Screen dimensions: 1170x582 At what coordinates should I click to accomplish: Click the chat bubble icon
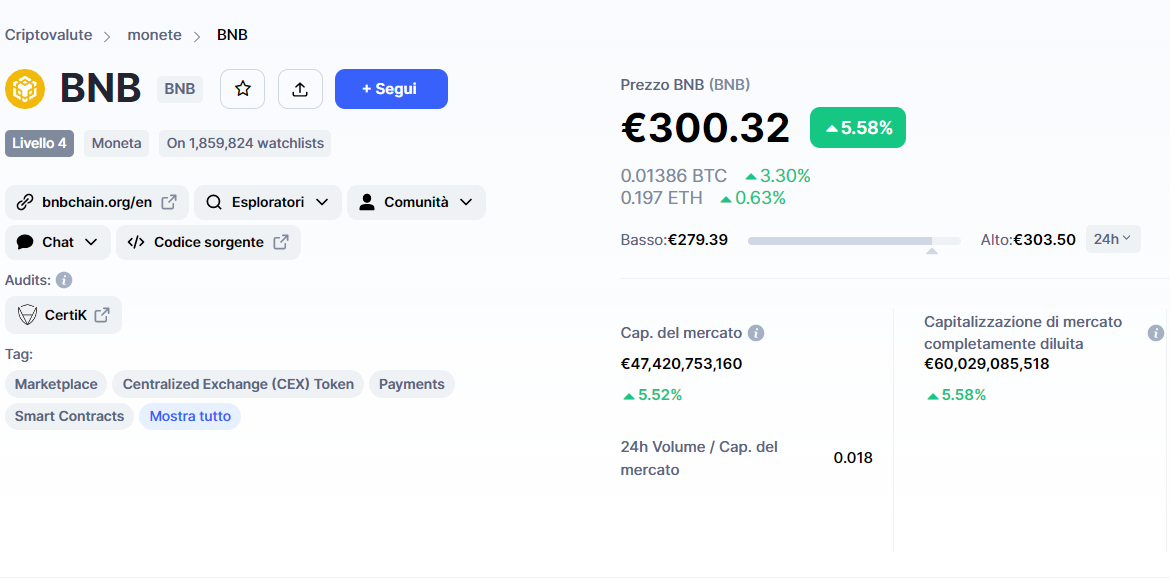click(25, 242)
